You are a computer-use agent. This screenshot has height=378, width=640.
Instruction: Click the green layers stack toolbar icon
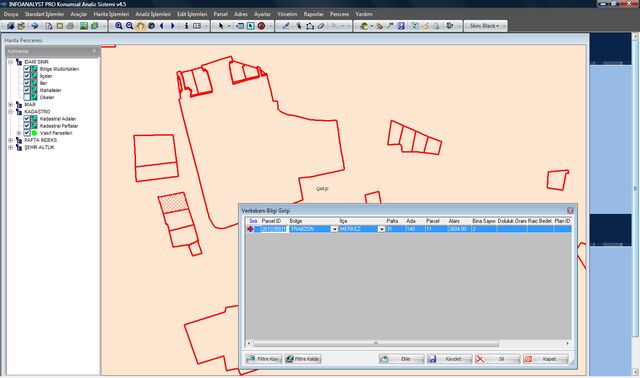click(95, 26)
